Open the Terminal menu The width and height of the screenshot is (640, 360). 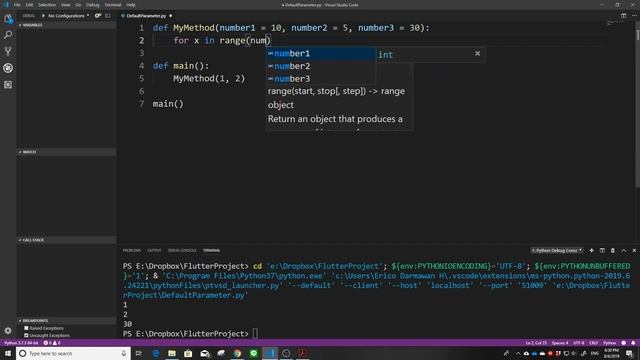click(113, 5)
